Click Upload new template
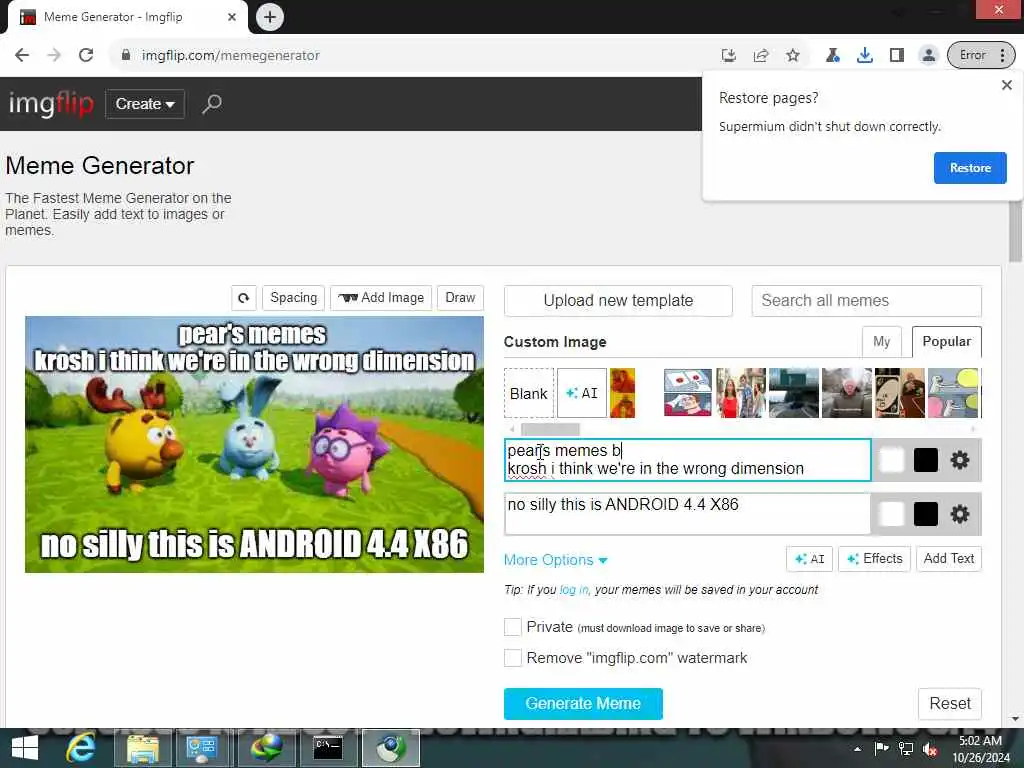1024x768 pixels. pyautogui.click(x=618, y=300)
